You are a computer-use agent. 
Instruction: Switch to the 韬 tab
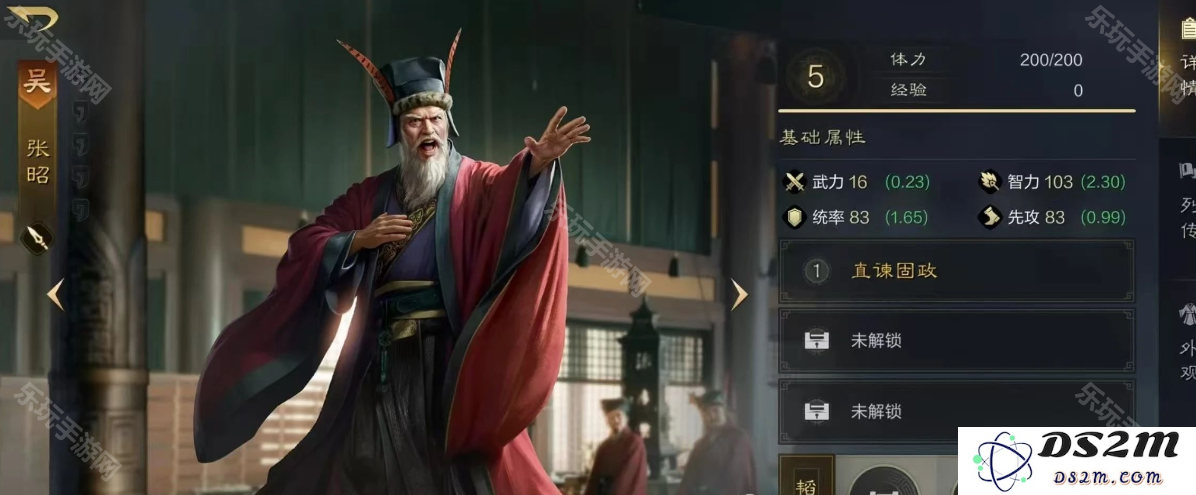pyautogui.click(x=806, y=475)
